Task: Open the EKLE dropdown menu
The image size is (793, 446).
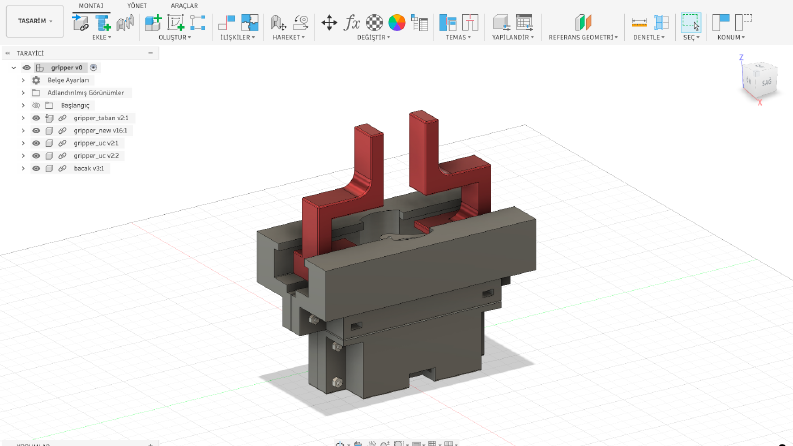Action: pos(102,37)
